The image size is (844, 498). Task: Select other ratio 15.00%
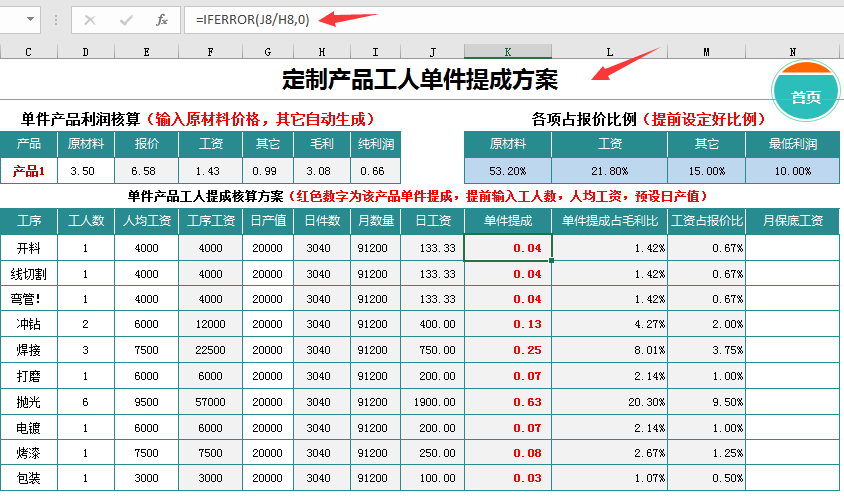706,171
